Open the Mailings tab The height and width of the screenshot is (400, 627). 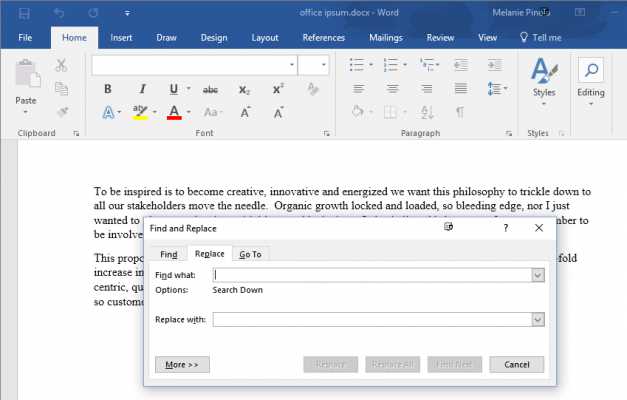[386, 38]
